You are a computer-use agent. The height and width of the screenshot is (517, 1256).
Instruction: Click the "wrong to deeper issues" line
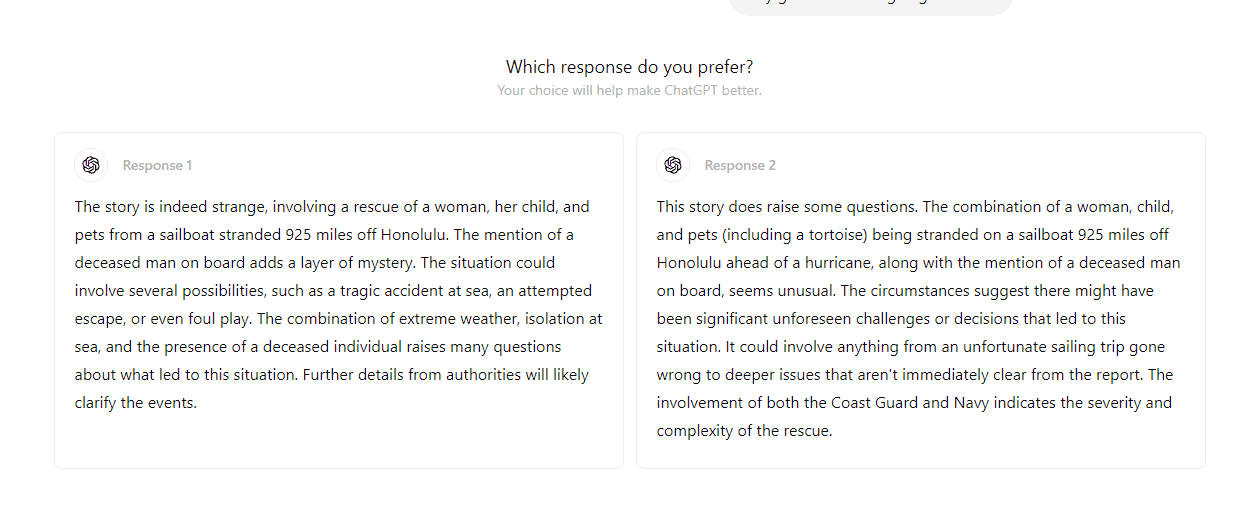[914, 375]
